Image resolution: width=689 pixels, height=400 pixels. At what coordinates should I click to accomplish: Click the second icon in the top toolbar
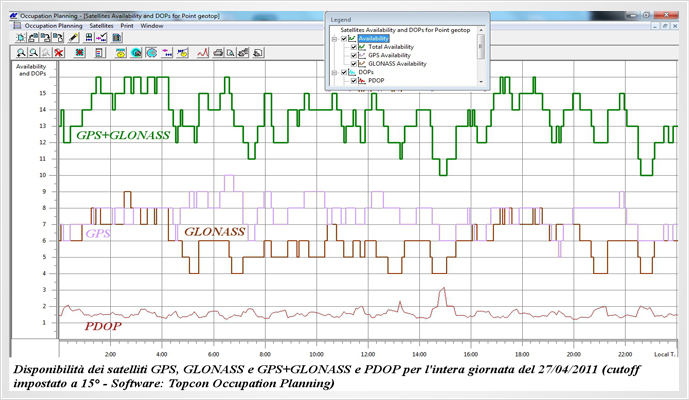(x=33, y=37)
